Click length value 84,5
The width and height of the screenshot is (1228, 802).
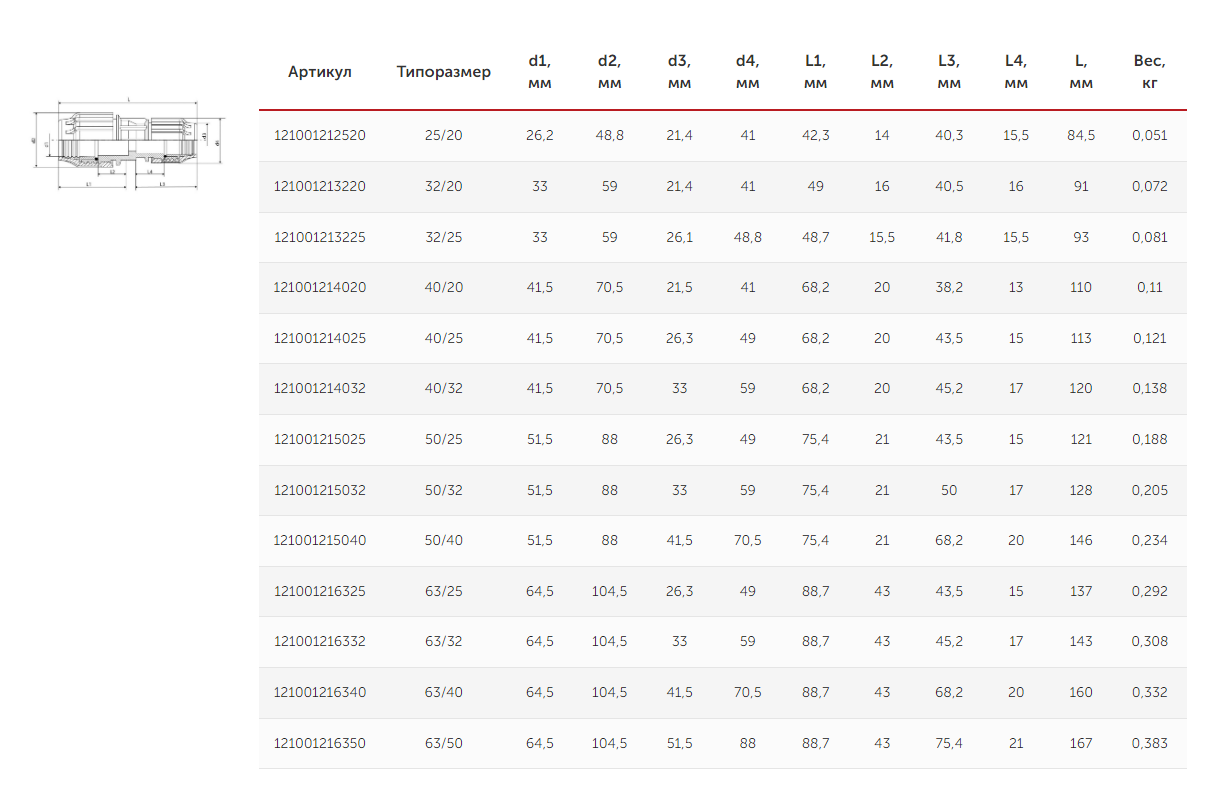(x=1081, y=135)
